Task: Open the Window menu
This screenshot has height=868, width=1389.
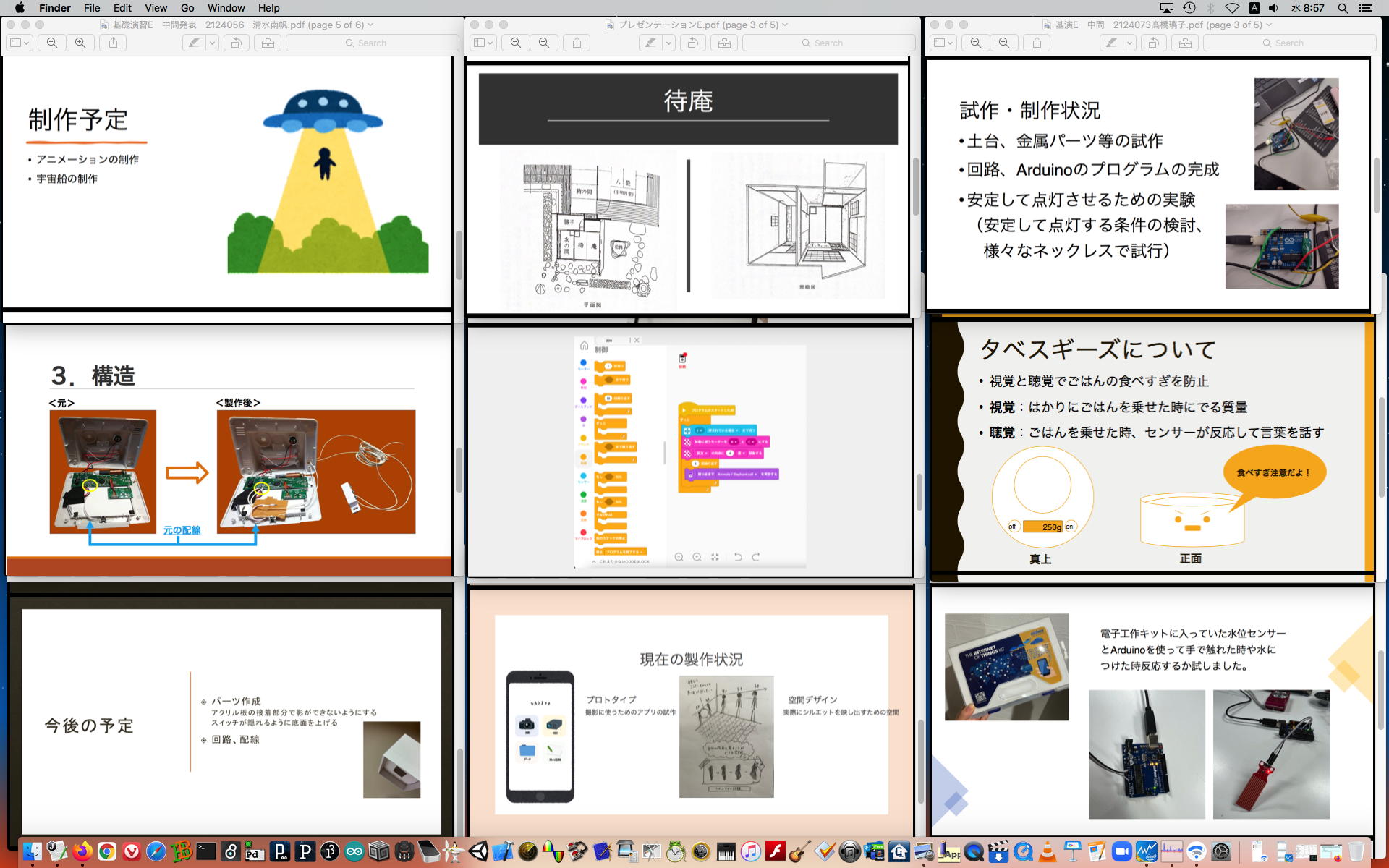Action: [226, 8]
